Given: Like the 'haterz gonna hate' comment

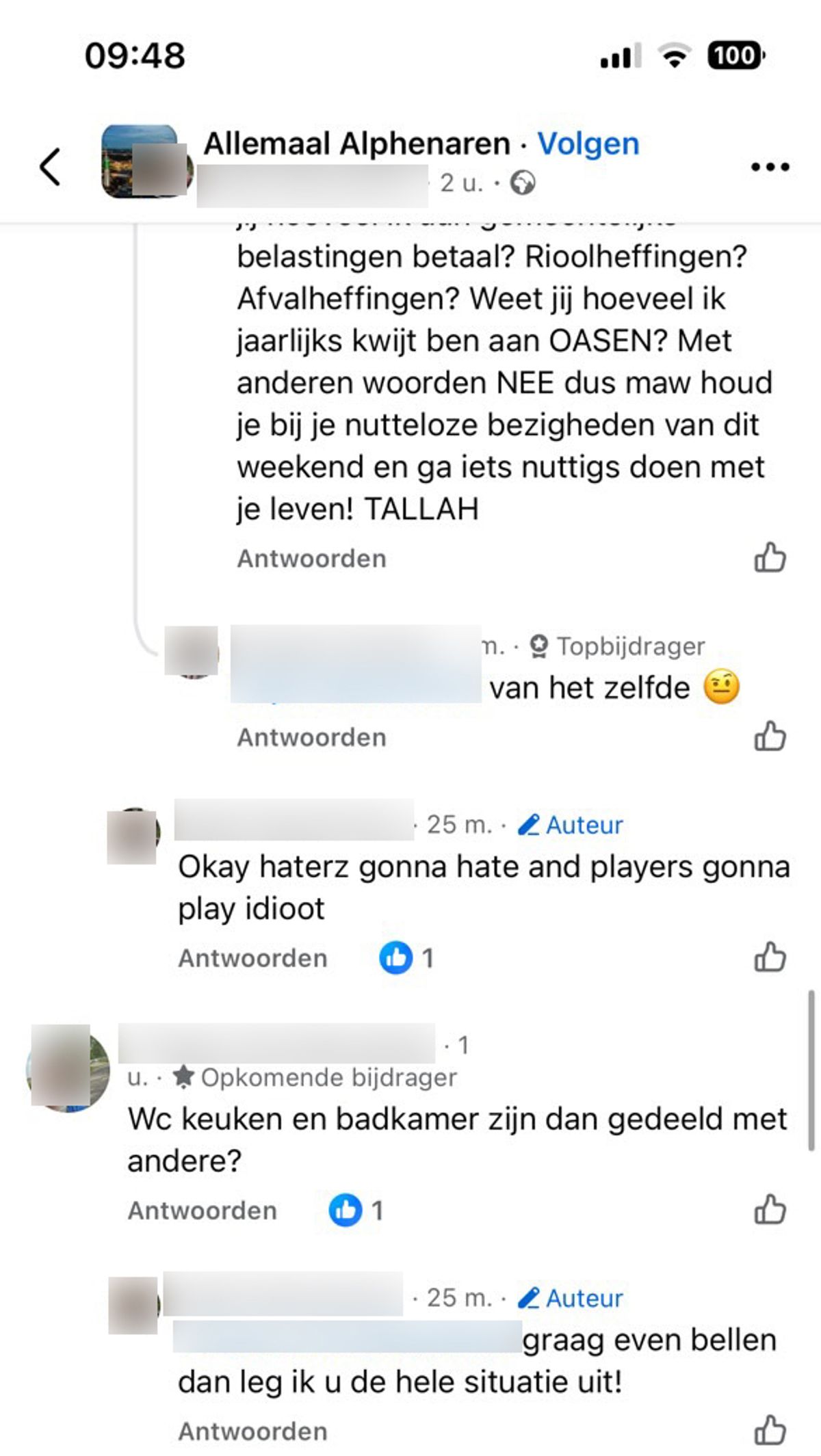Looking at the screenshot, I should 770,957.
